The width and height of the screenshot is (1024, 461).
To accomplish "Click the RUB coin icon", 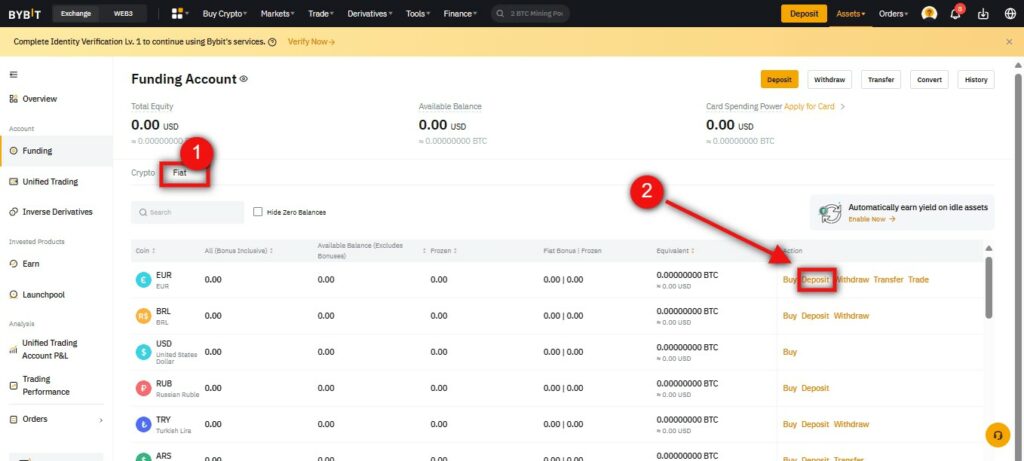I will pyautogui.click(x=143, y=388).
